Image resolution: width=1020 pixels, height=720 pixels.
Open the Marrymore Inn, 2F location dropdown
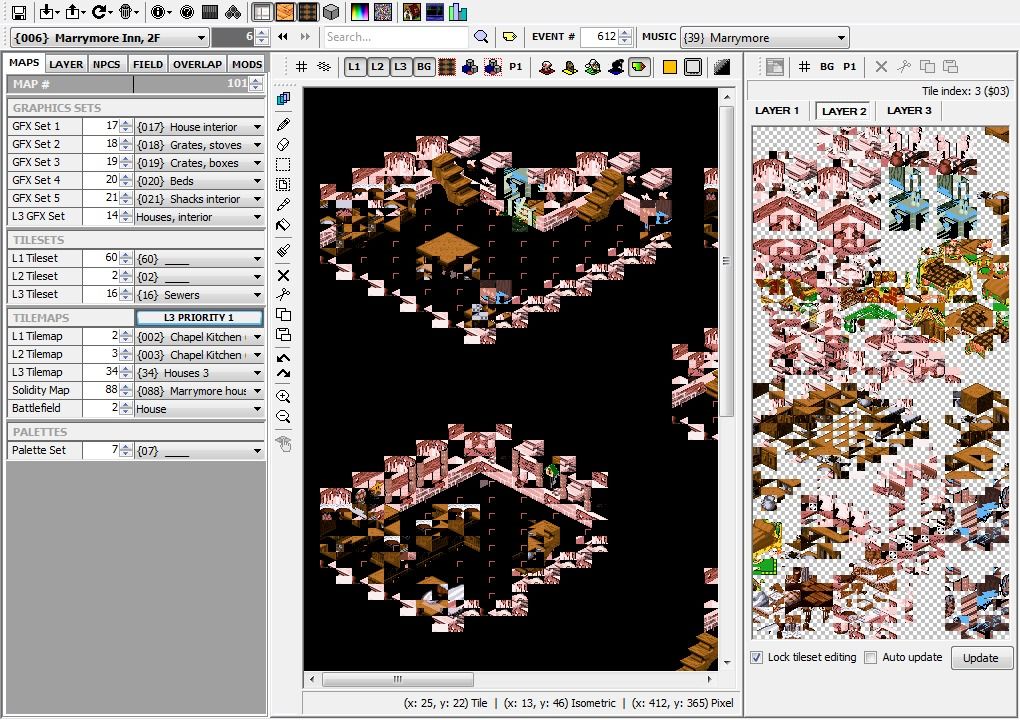point(201,38)
